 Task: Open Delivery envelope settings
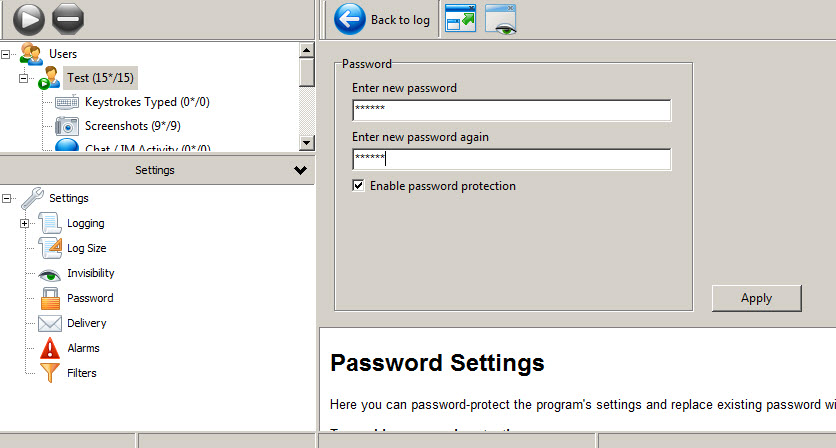click(x=50, y=323)
